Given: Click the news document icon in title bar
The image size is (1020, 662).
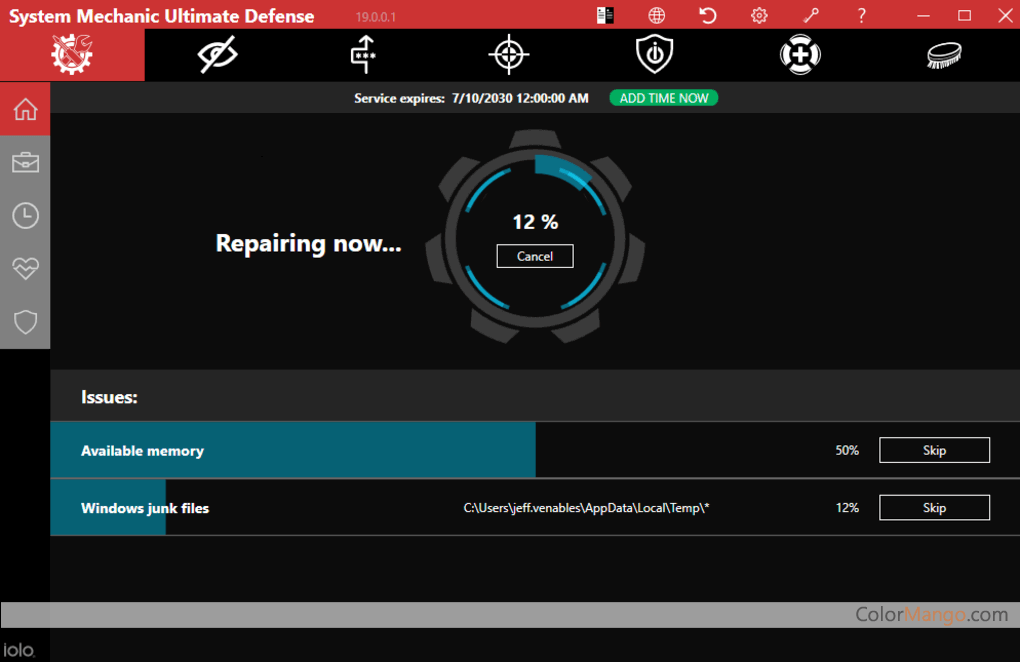Looking at the screenshot, I should 605,15.
